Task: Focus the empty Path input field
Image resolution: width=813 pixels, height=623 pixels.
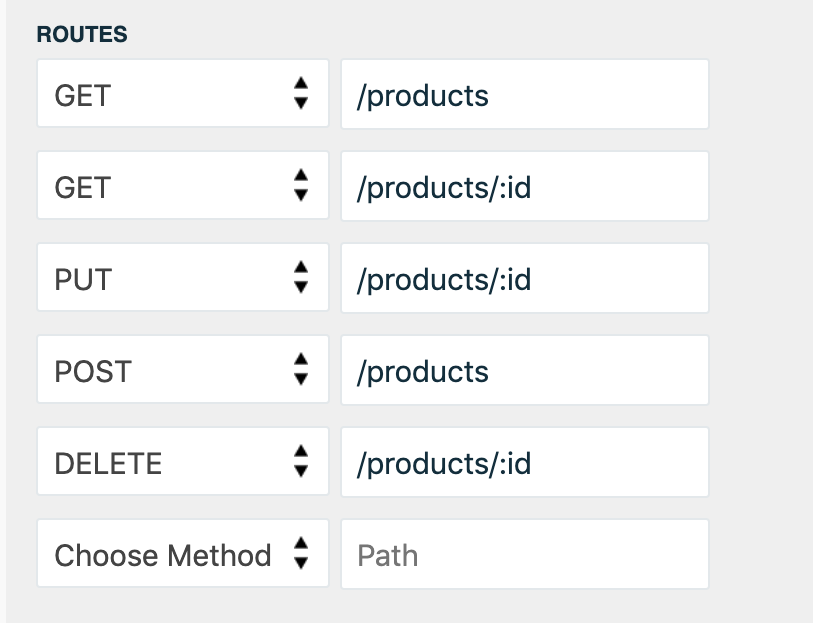Action: pyautogui.click(x=524, y=555)
